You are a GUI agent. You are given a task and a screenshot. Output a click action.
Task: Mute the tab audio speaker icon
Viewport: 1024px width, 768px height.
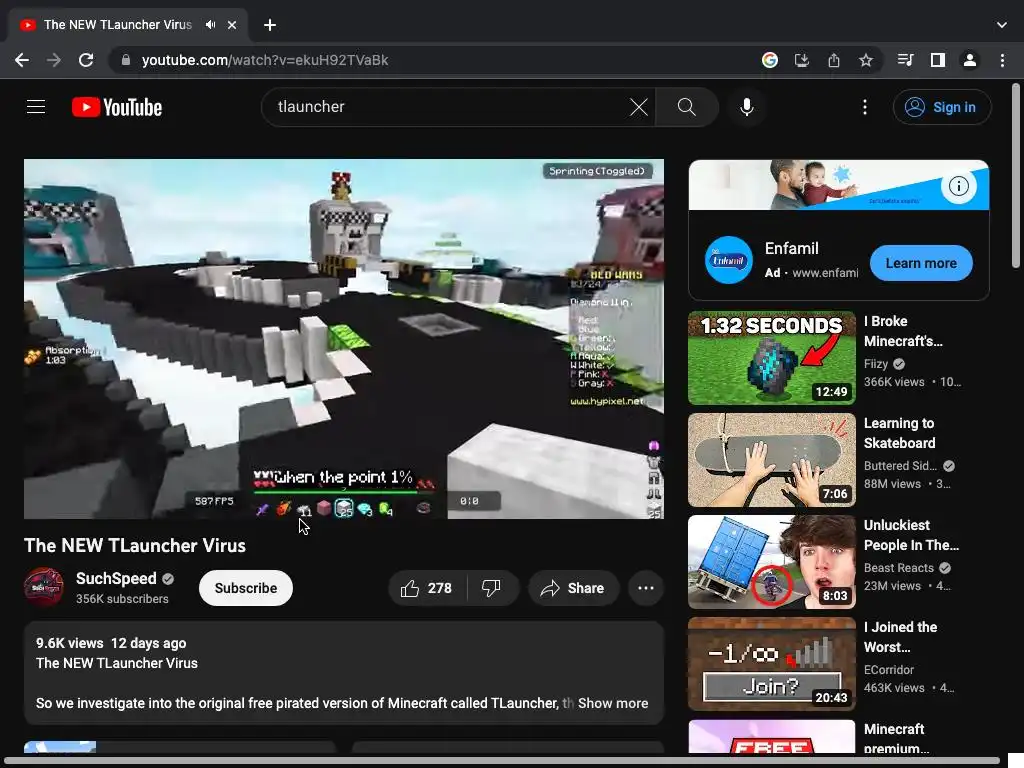click(210, 25)
